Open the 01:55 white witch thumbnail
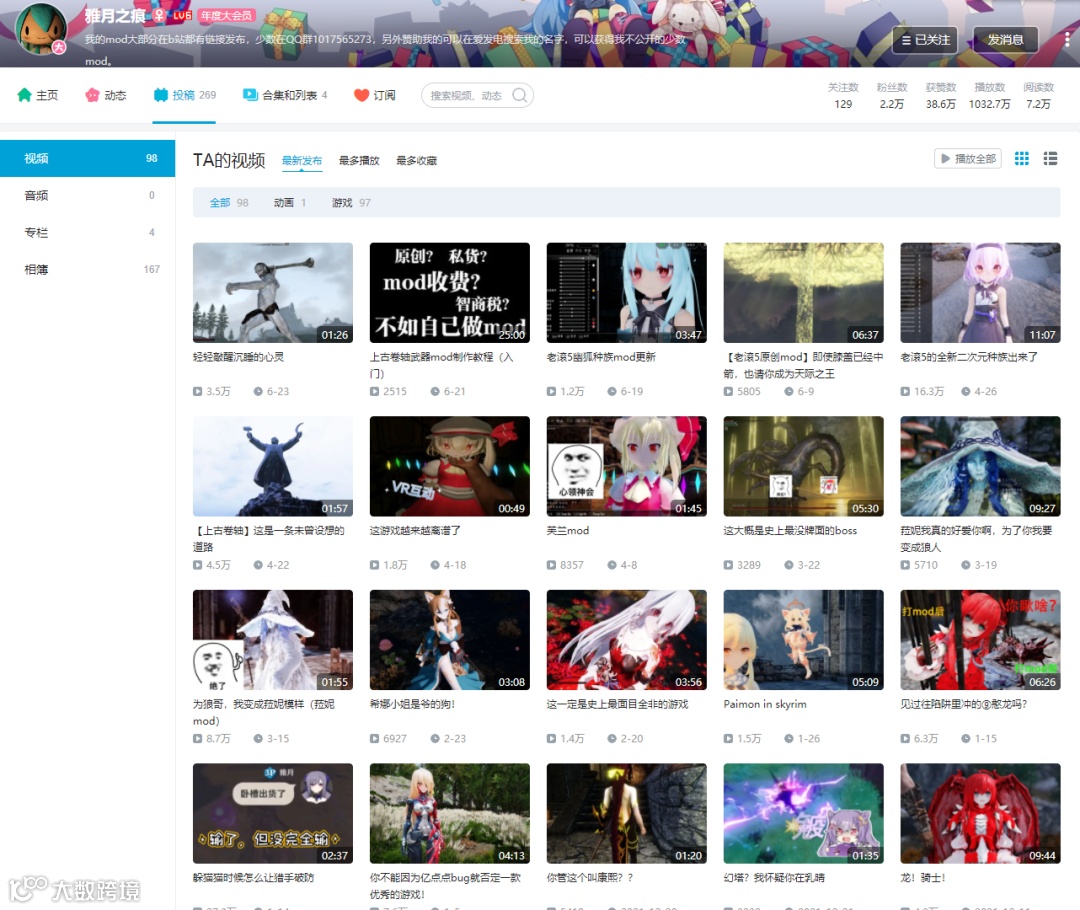Image resolution: width=1080 pixels, height=910 pixels. 273,640
